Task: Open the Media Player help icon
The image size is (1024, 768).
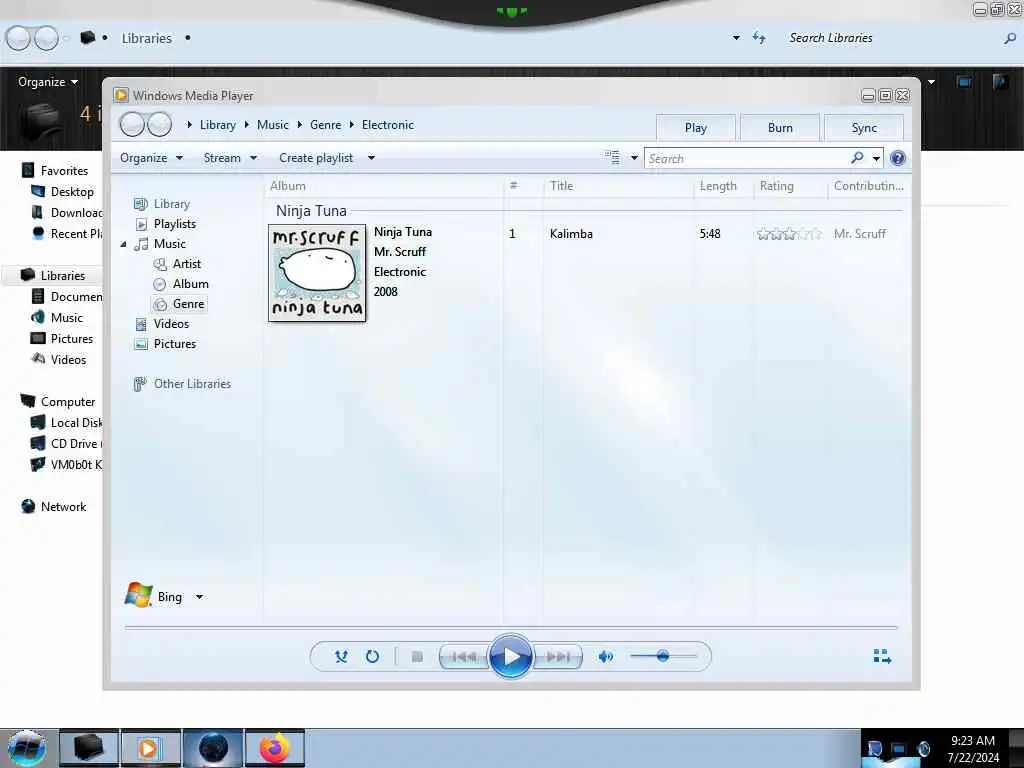Action: coord(898,158)
